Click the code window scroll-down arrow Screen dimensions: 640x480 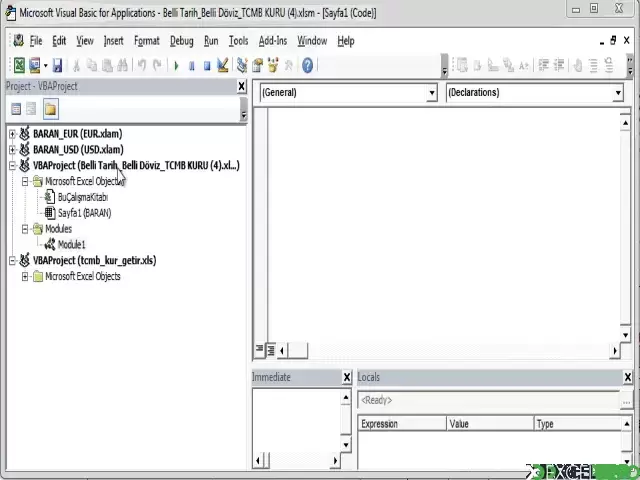(x=625, y=336)
